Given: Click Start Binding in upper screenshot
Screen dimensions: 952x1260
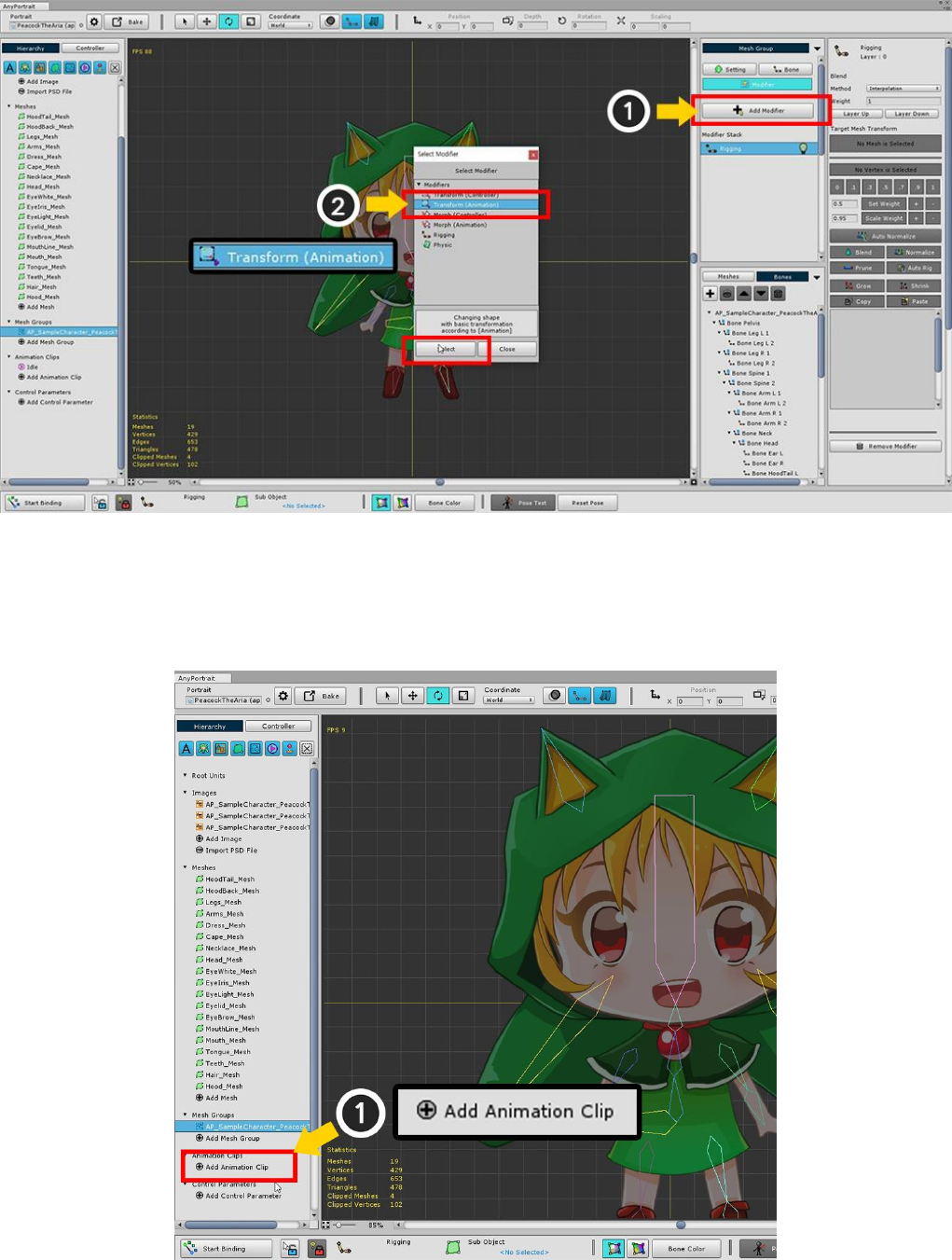Looking at the screenshot, I should (44, 503).
